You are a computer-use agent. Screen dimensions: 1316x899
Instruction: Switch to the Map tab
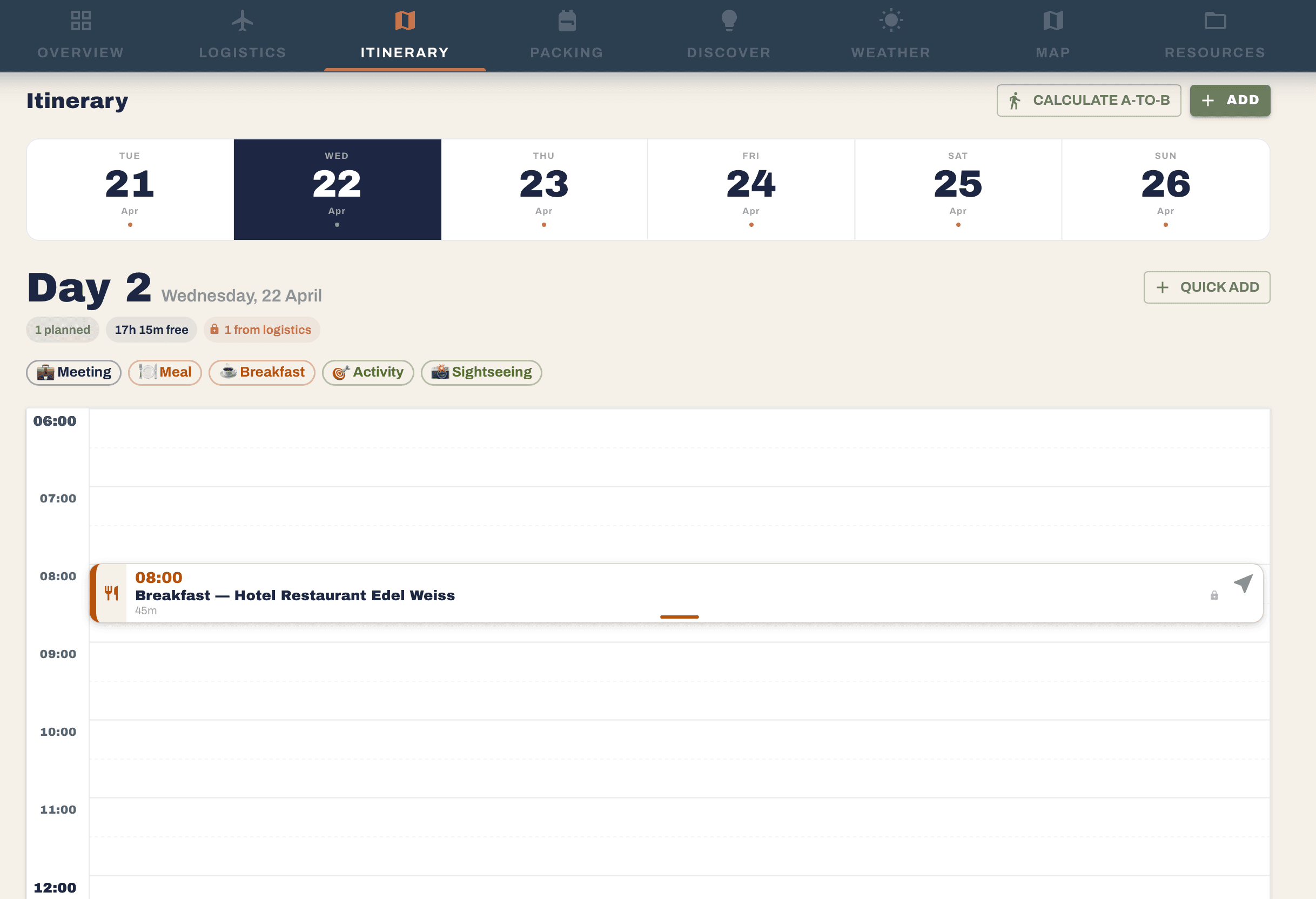tap(1053, 35)
